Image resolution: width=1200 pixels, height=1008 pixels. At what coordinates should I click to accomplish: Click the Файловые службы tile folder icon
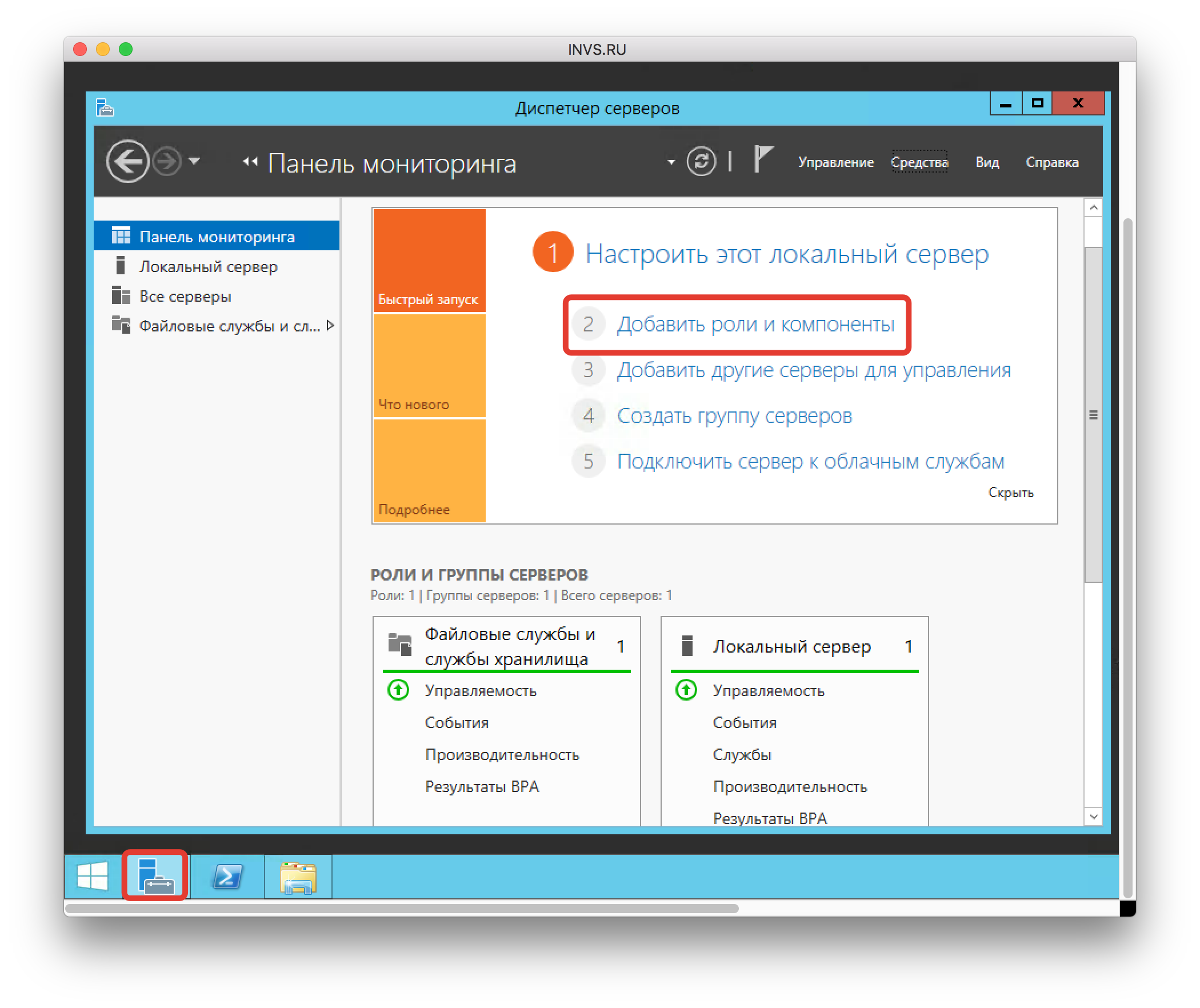pyautogui.click(x=400, y=644)
